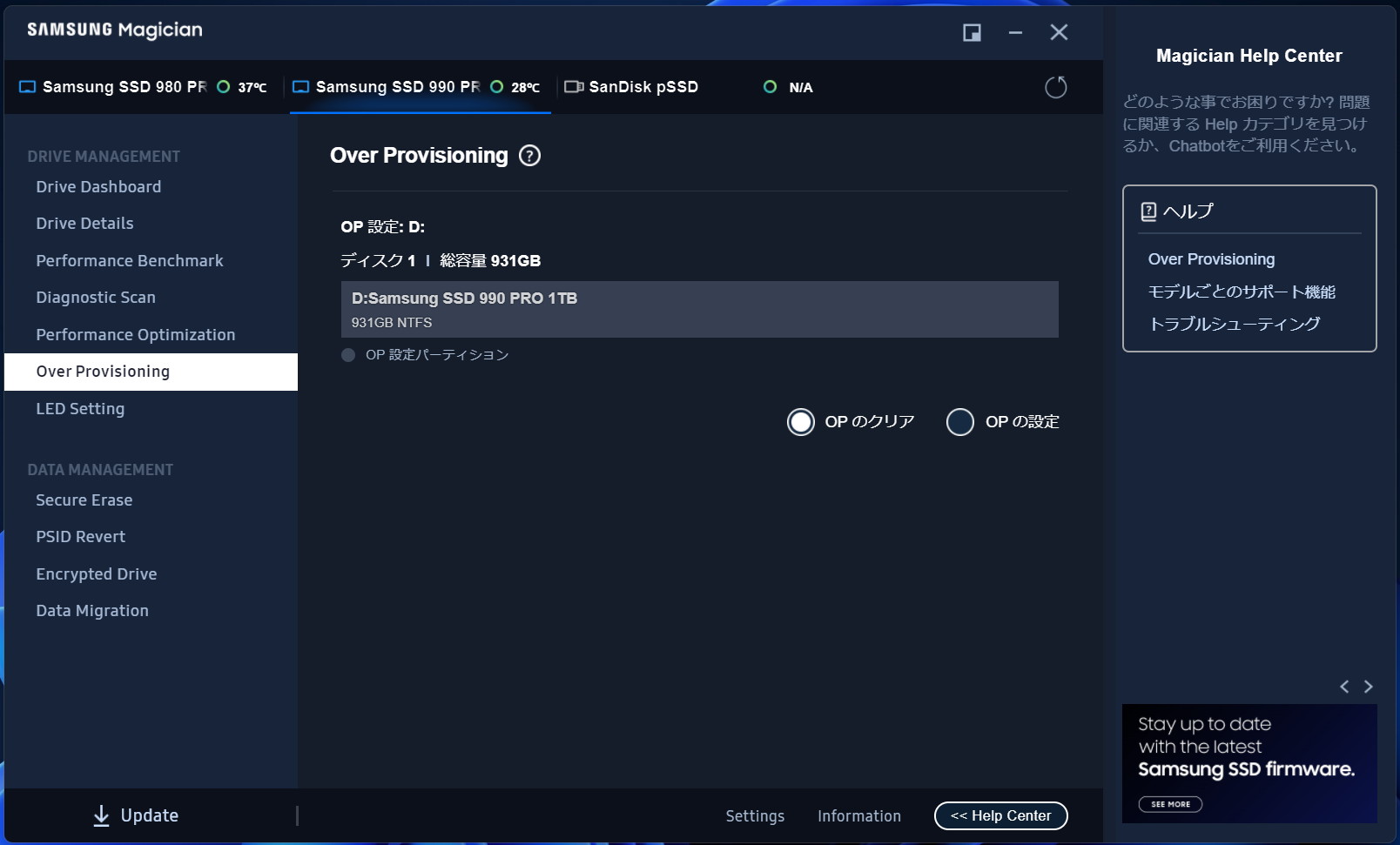Open Data Migration page
This screenshot has height=845, width=1400.
coord(92,611)
